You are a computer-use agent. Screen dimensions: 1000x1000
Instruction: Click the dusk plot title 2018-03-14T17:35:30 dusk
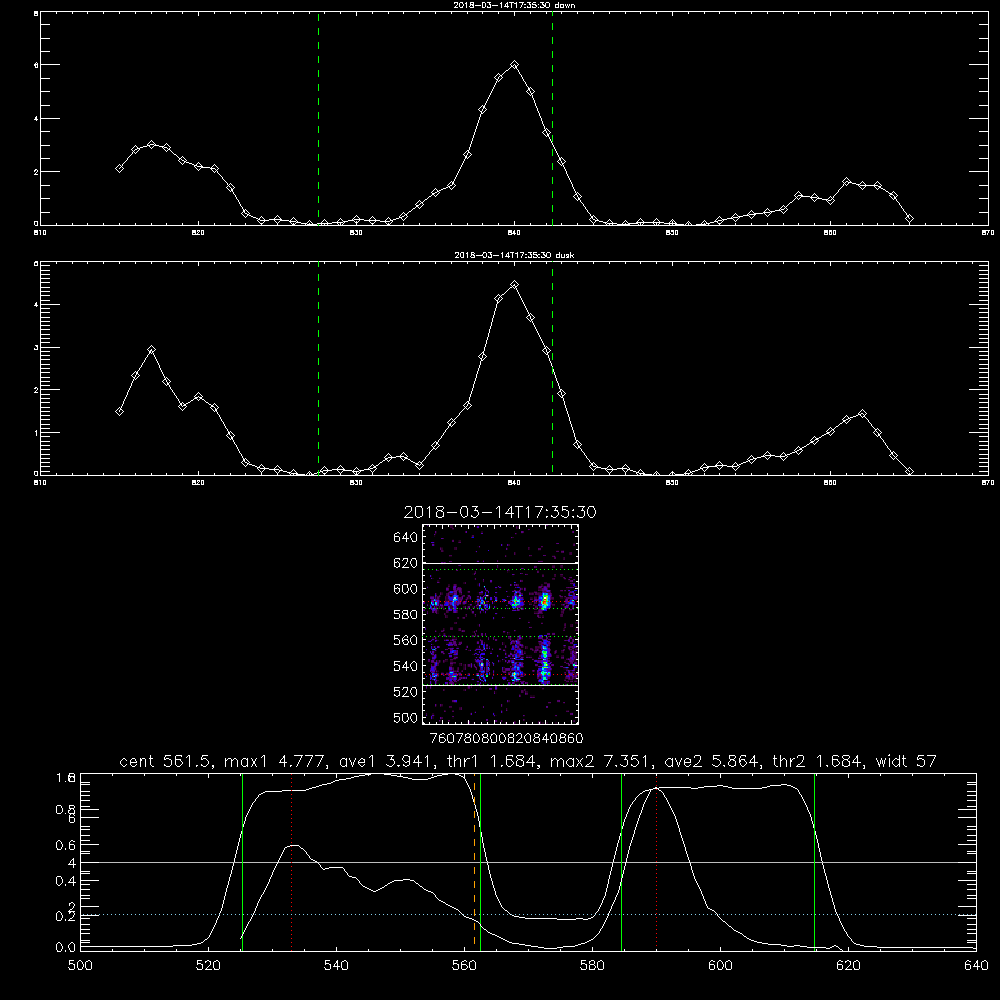pyautogui.click(x=514, y=255)
